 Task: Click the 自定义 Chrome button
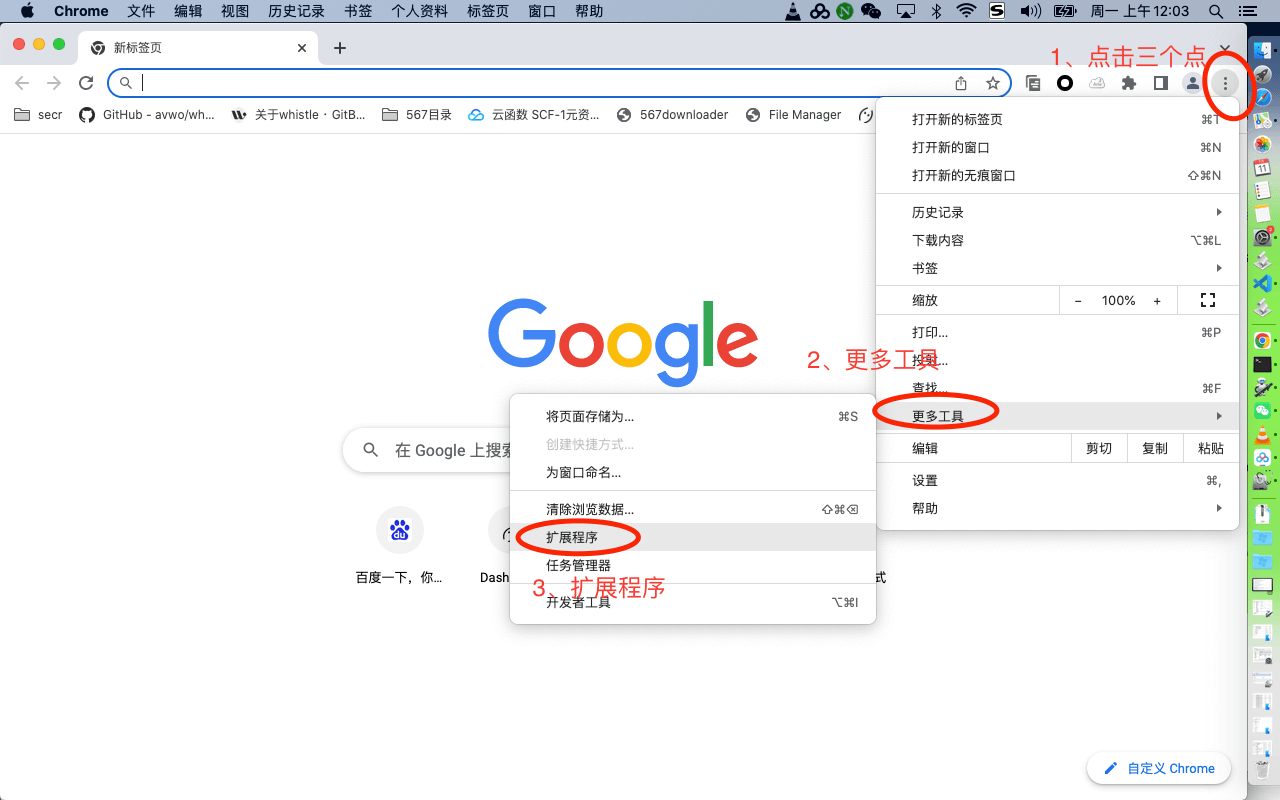1158,768
